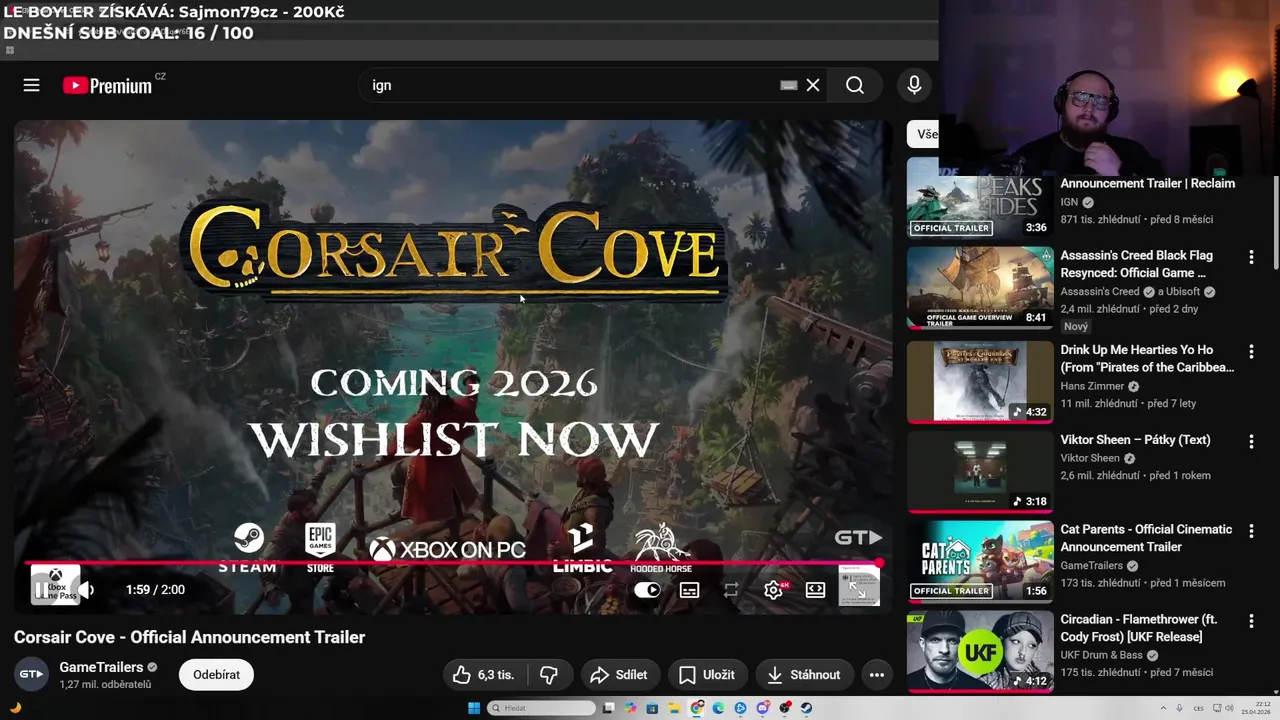Open Task View on the taskbar
Image resolution: width=1280 pixels, height=720 pixels.
point(609,708)
